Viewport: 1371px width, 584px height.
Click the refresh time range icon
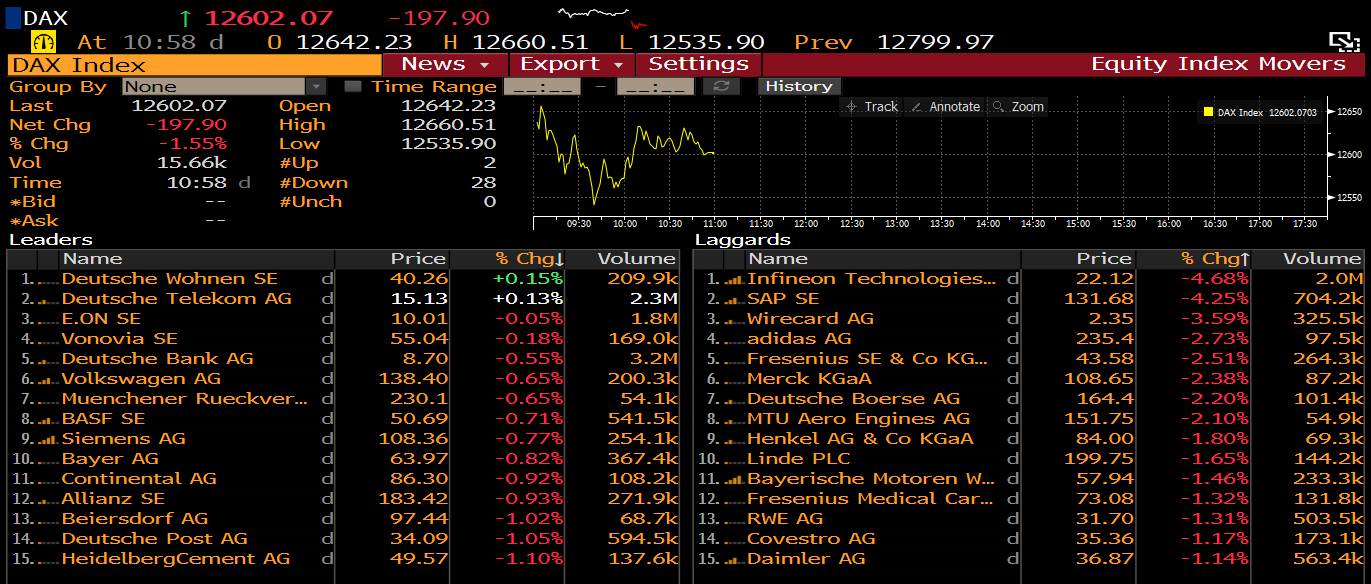720,86
